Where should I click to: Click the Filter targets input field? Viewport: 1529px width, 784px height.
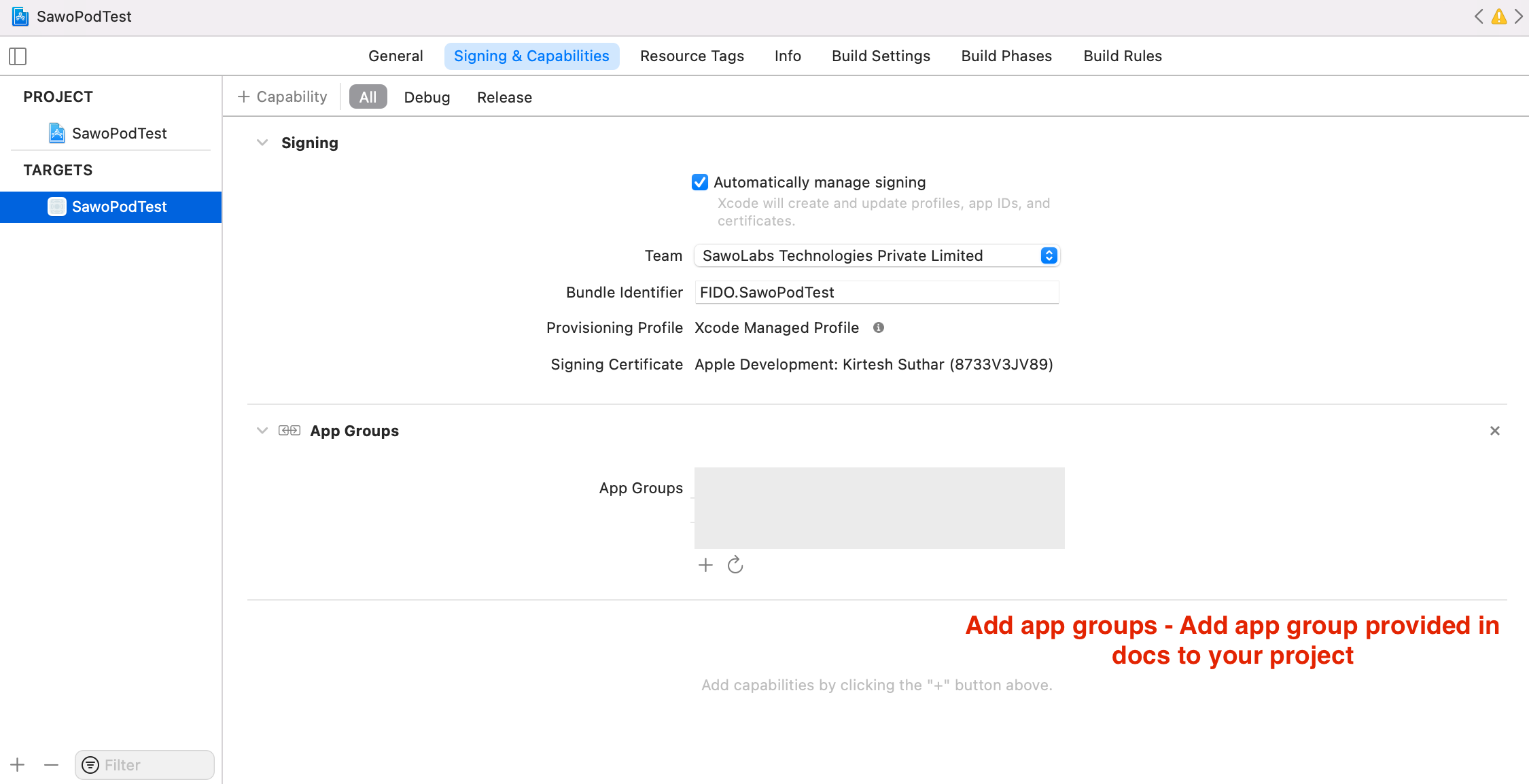tap(145, 765)
